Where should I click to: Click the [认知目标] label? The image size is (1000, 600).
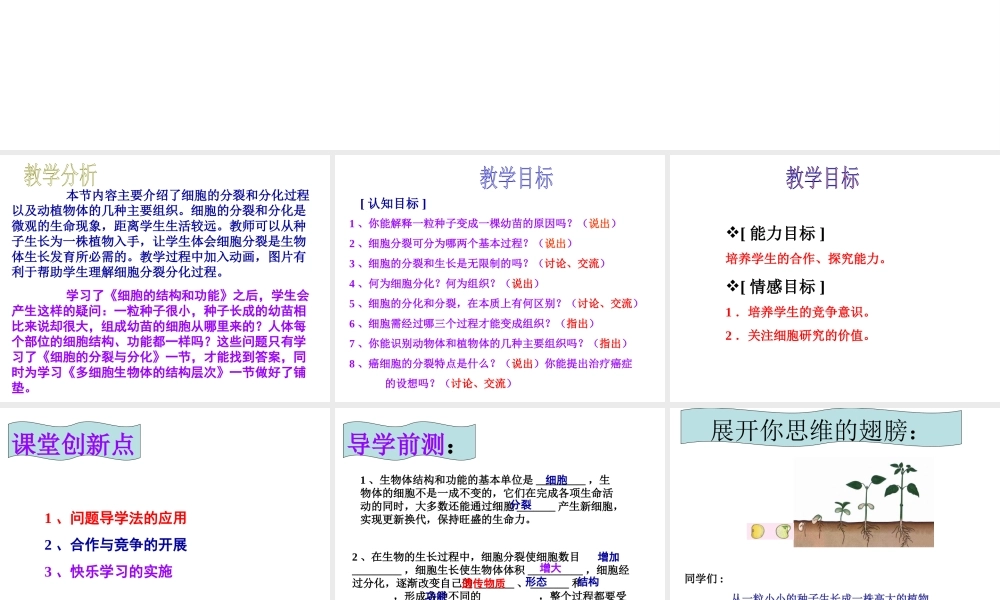pyautogui.click(x=393, y=203)
